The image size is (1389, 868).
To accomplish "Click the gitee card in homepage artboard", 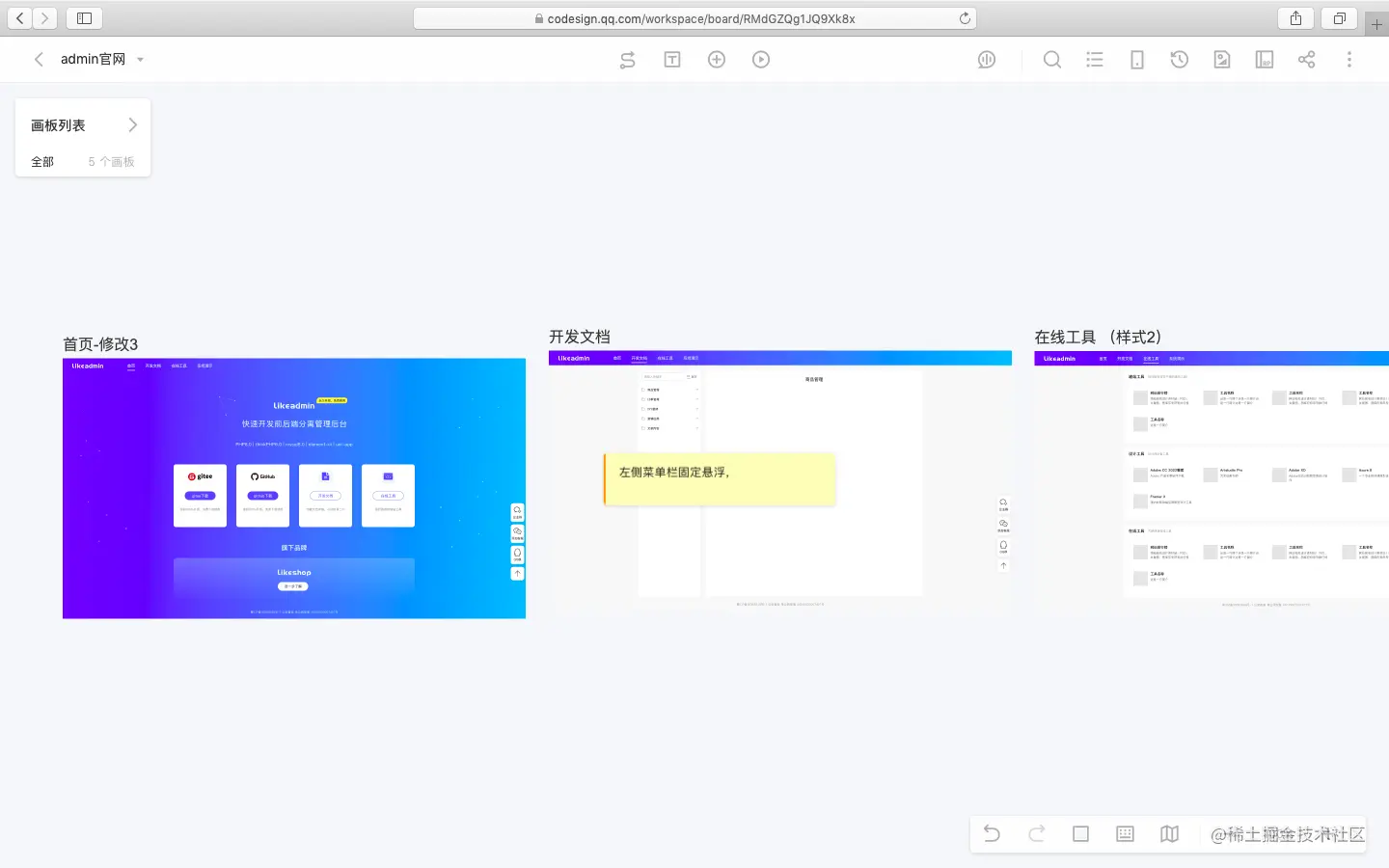I will (200, 496).
